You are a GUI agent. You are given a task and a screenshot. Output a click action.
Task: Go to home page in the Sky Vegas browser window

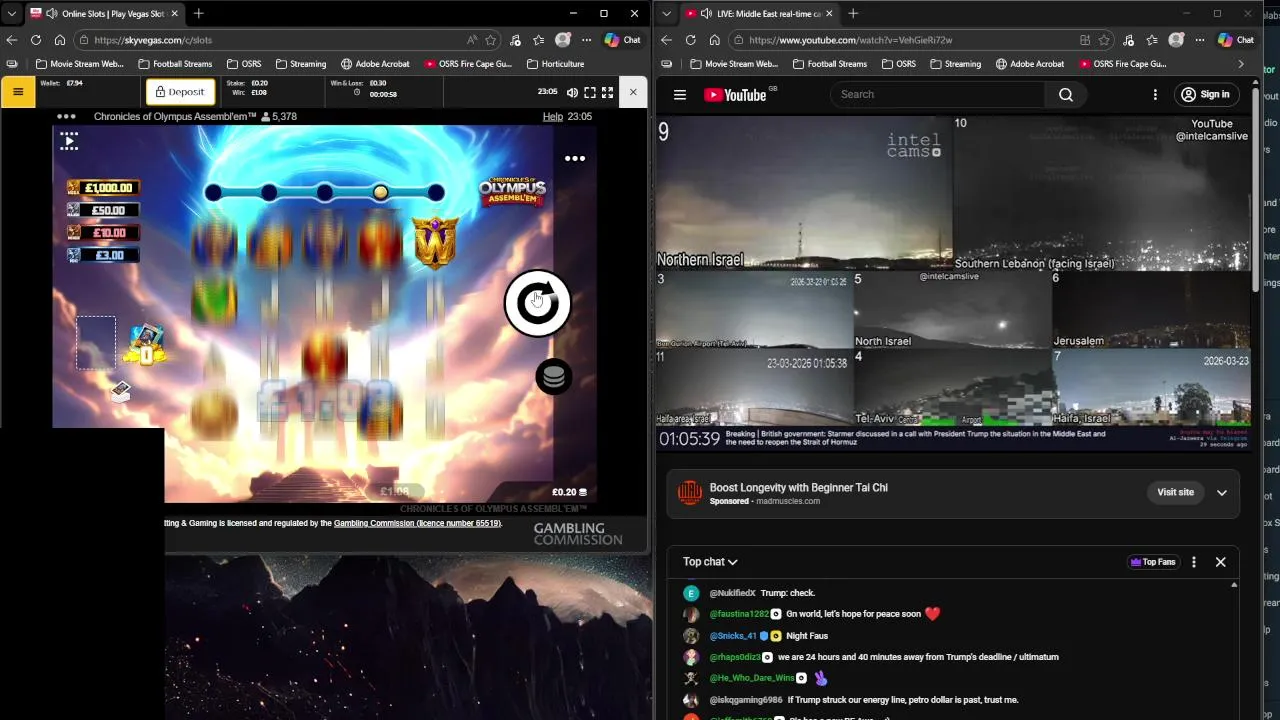pyautogui.click(x=60, y=40)
